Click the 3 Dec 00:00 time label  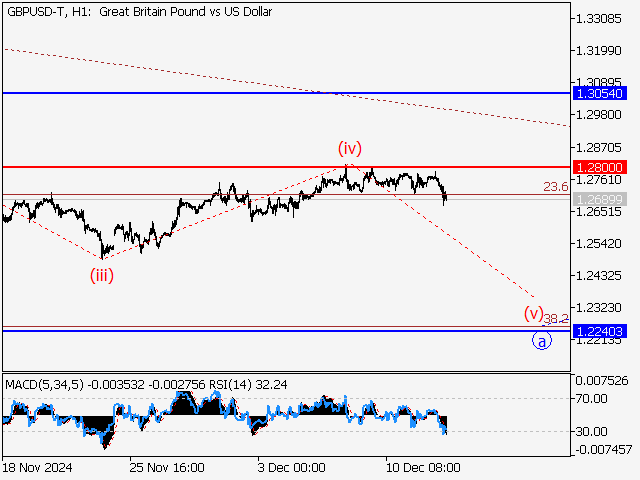[293, 467]
